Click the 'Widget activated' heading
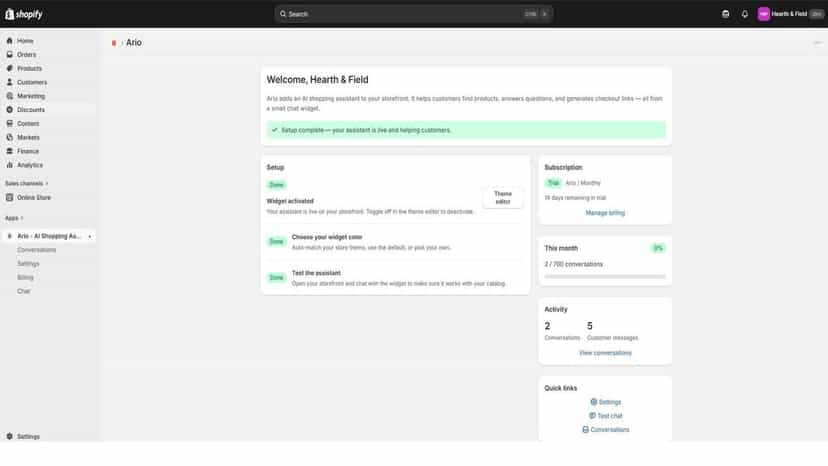Image resolution: width=828 pixels, height=466 pixels. (290, 201)
